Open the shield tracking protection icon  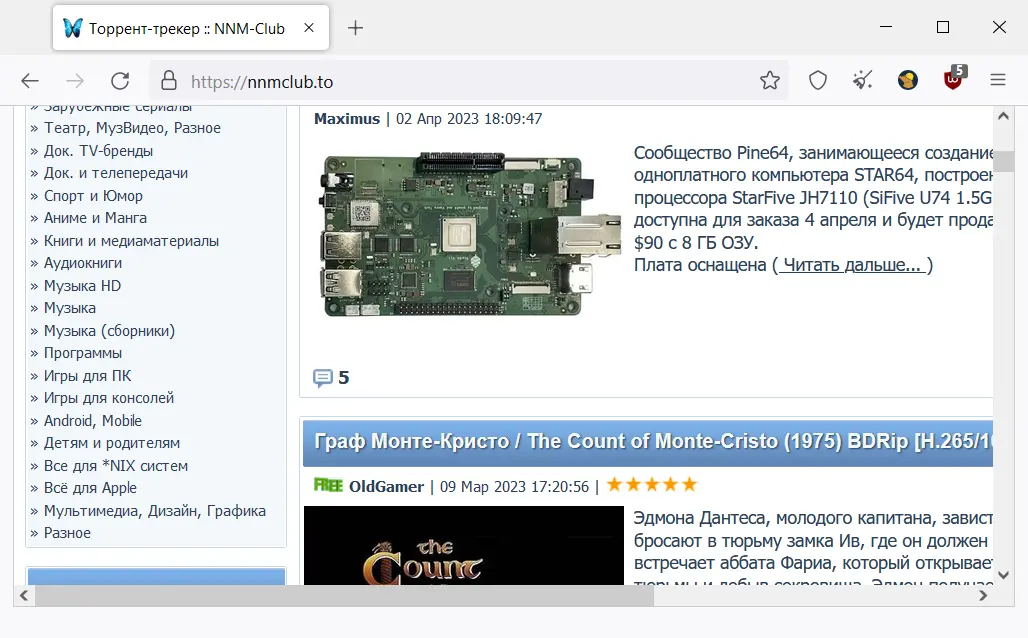(818, 81)
